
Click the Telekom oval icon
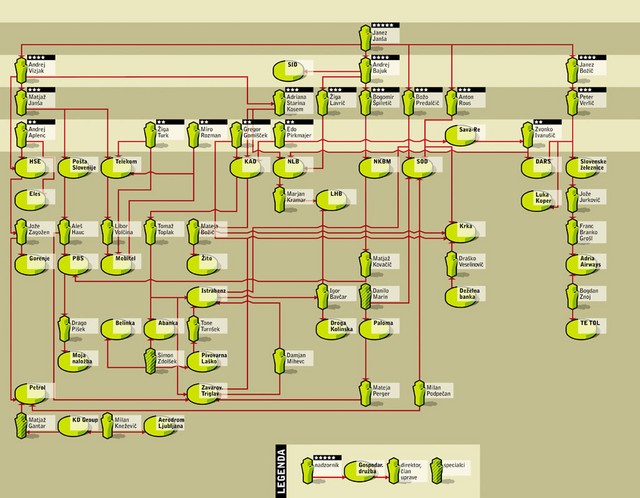(117, 168)
